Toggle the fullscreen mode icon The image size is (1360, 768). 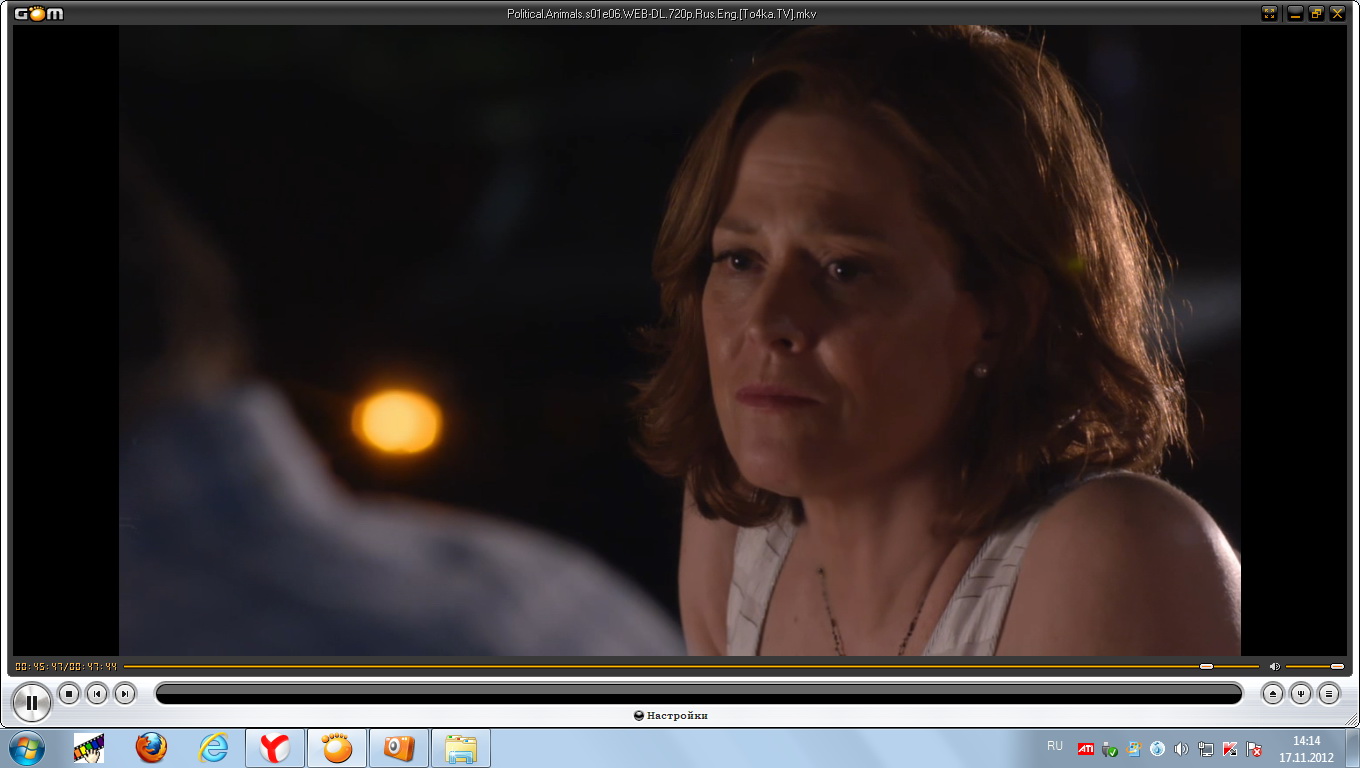click(x=1270, y=13)
